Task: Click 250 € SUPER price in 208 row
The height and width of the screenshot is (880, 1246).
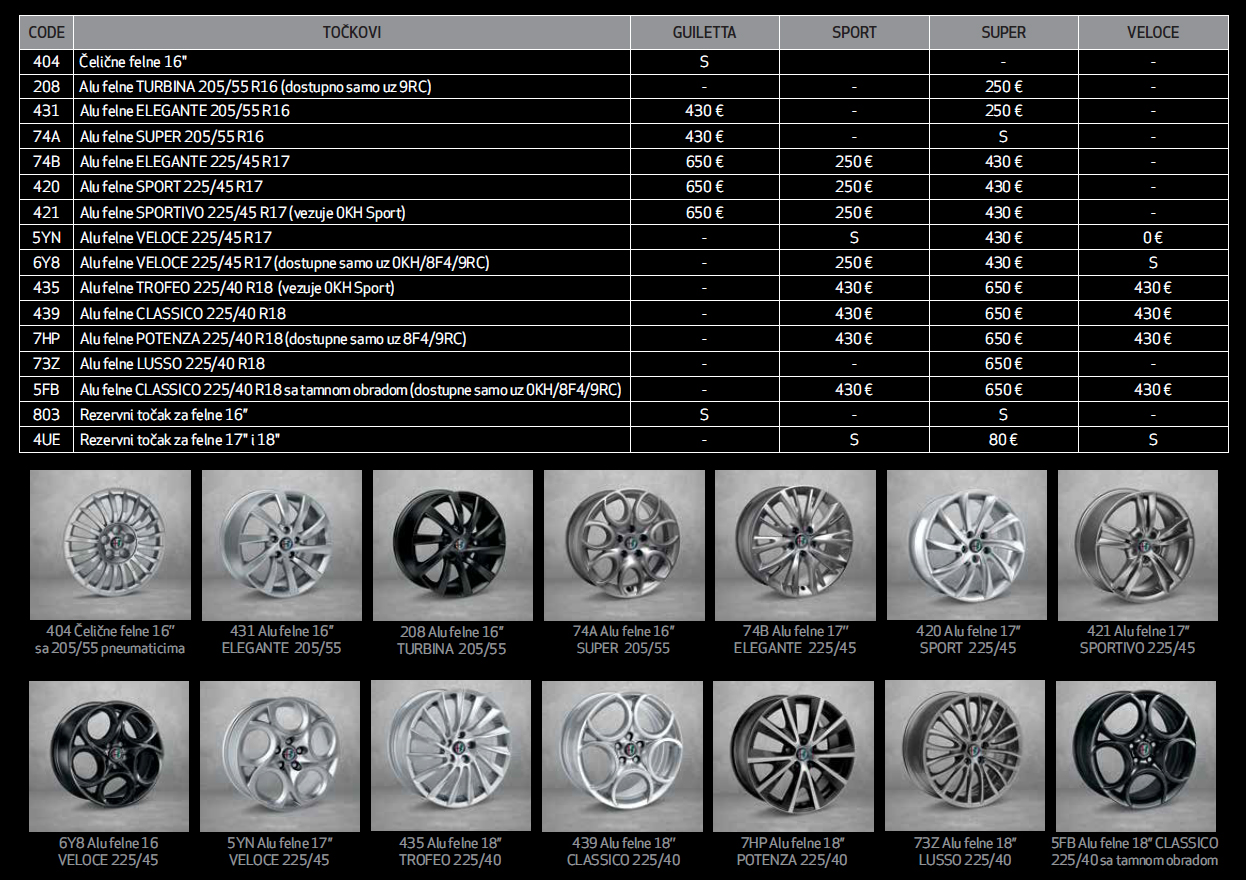Action: pos(1003,86)
